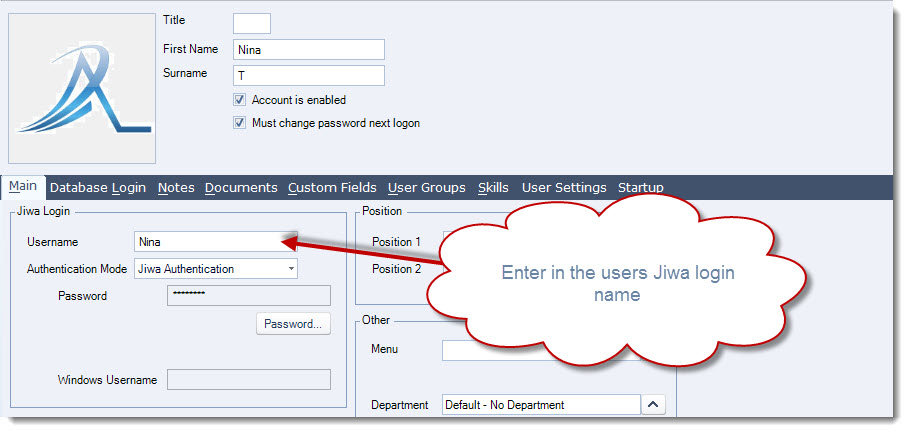
Task: Click the Windows Username field
Action: (248, 380)
